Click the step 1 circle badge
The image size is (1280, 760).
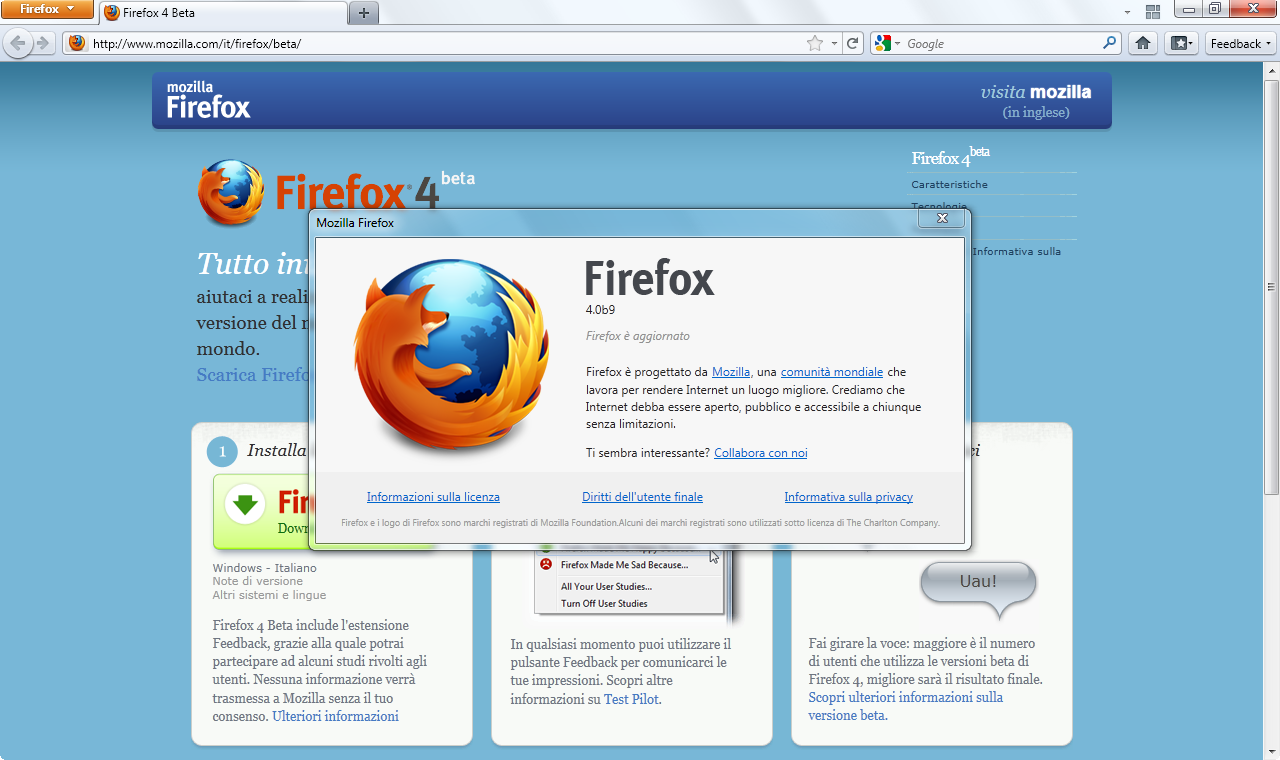[222, 452]
